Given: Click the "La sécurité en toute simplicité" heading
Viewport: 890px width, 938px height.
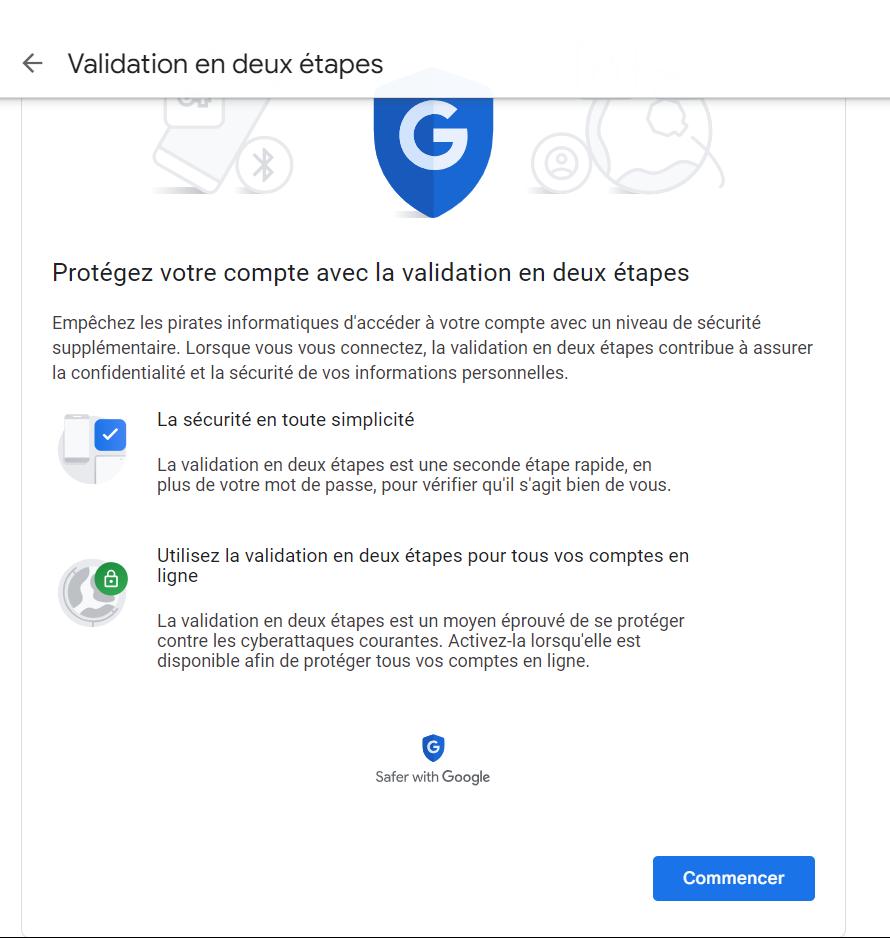Looking at the screenshot, I should point(285,420).
